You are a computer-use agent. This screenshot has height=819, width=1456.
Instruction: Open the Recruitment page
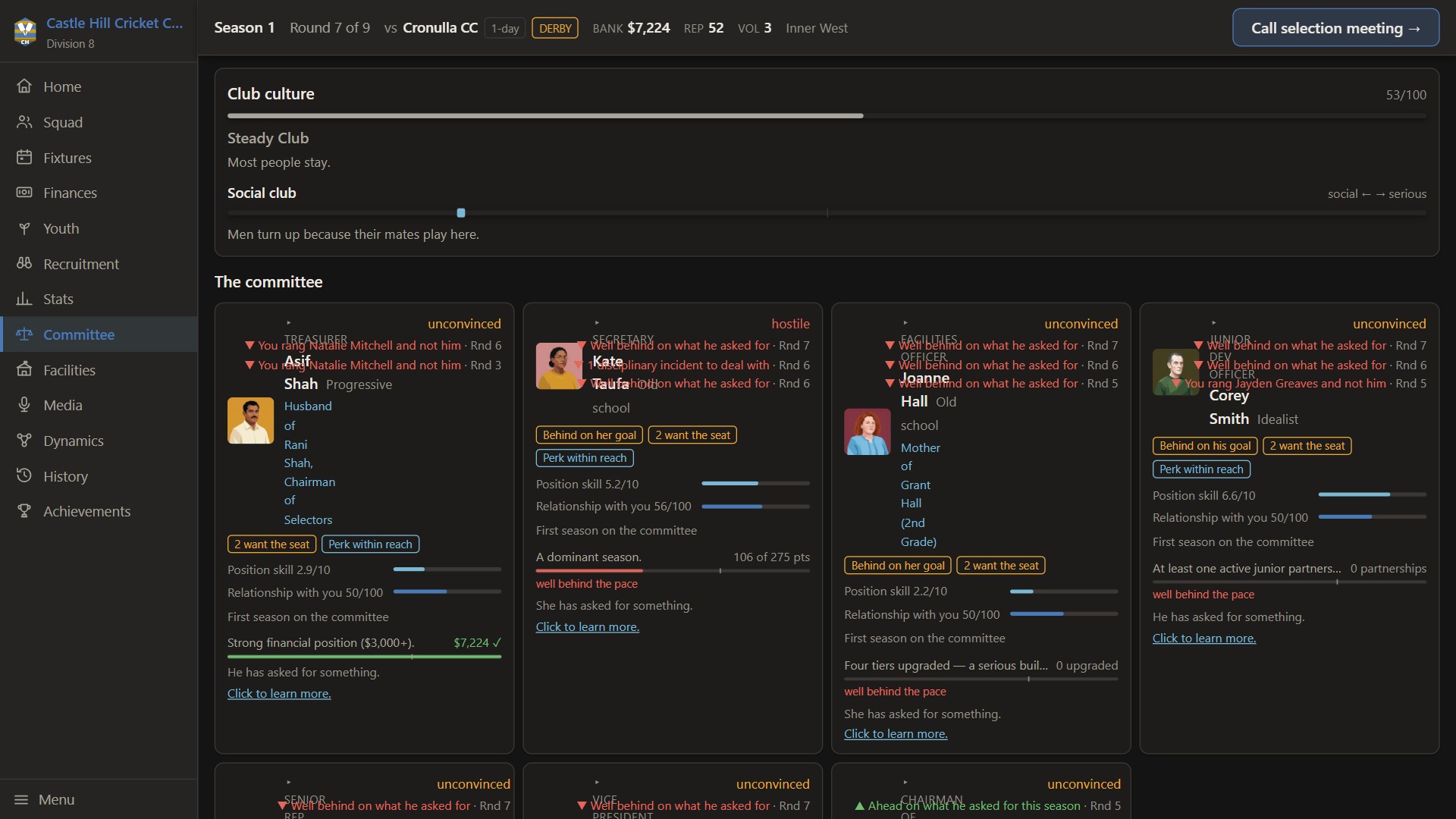[99, 264]
